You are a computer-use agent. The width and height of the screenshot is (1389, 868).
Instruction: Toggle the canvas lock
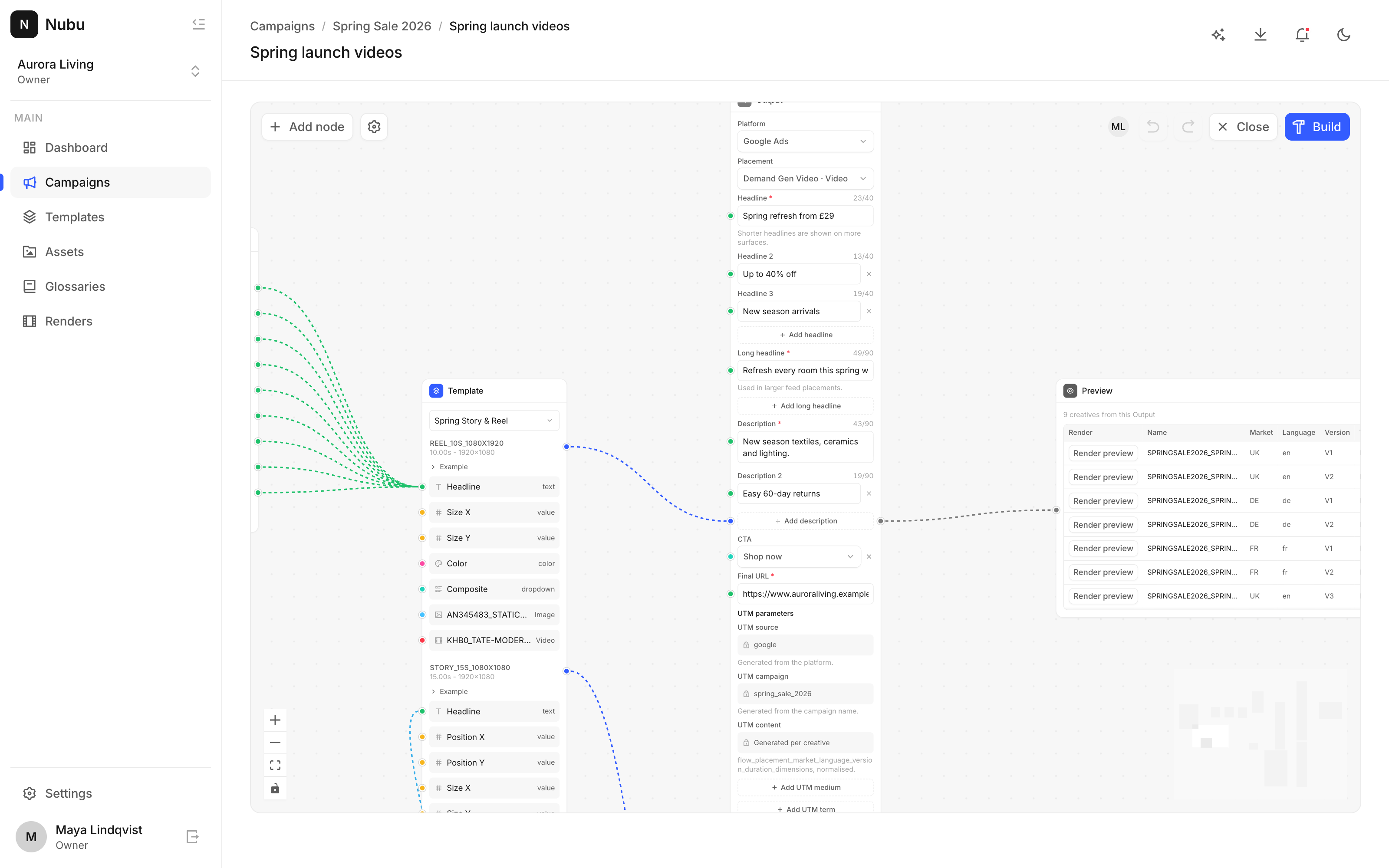click(276, 788)
